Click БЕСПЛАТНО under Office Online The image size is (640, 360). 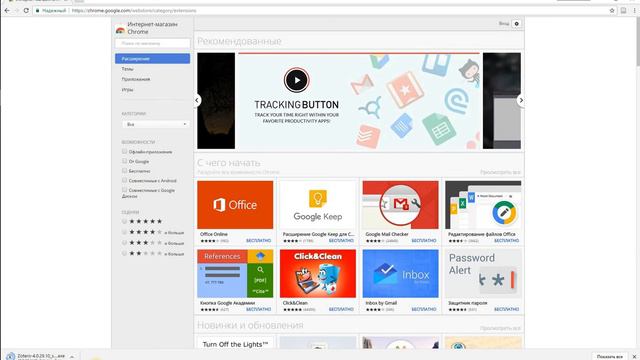point(258,240)
